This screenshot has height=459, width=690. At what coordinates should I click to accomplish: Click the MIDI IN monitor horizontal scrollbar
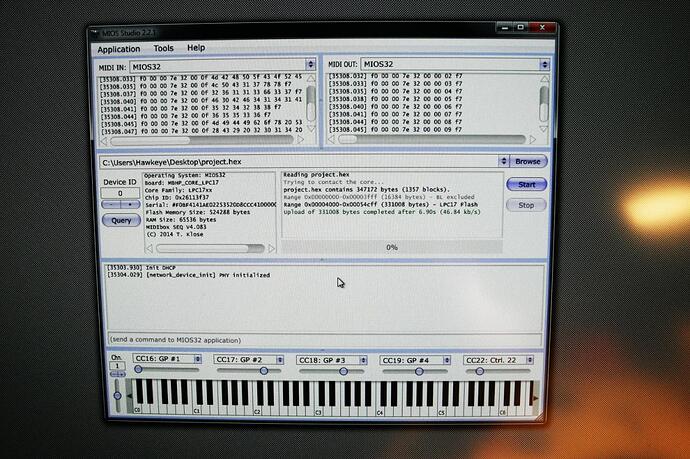pyautogui.click(x=205, y=140)
